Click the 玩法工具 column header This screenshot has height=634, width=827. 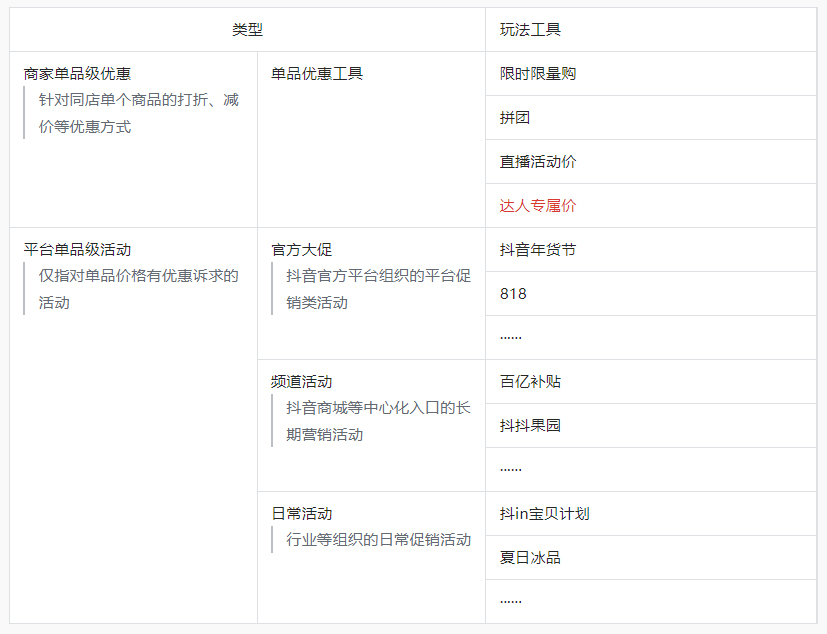(530, 30)
